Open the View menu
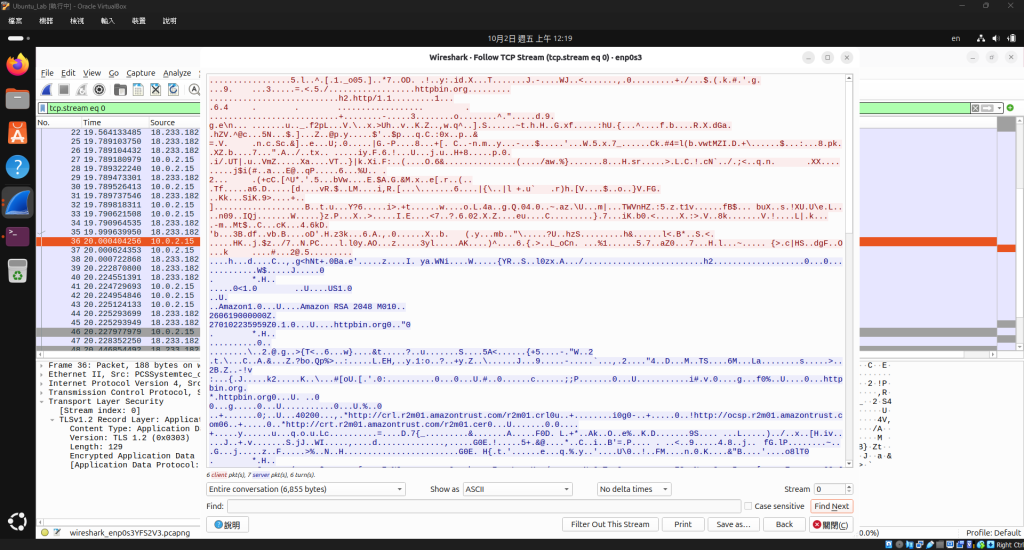Screen dimensions: 1024x550 click(x=91, y=73)
